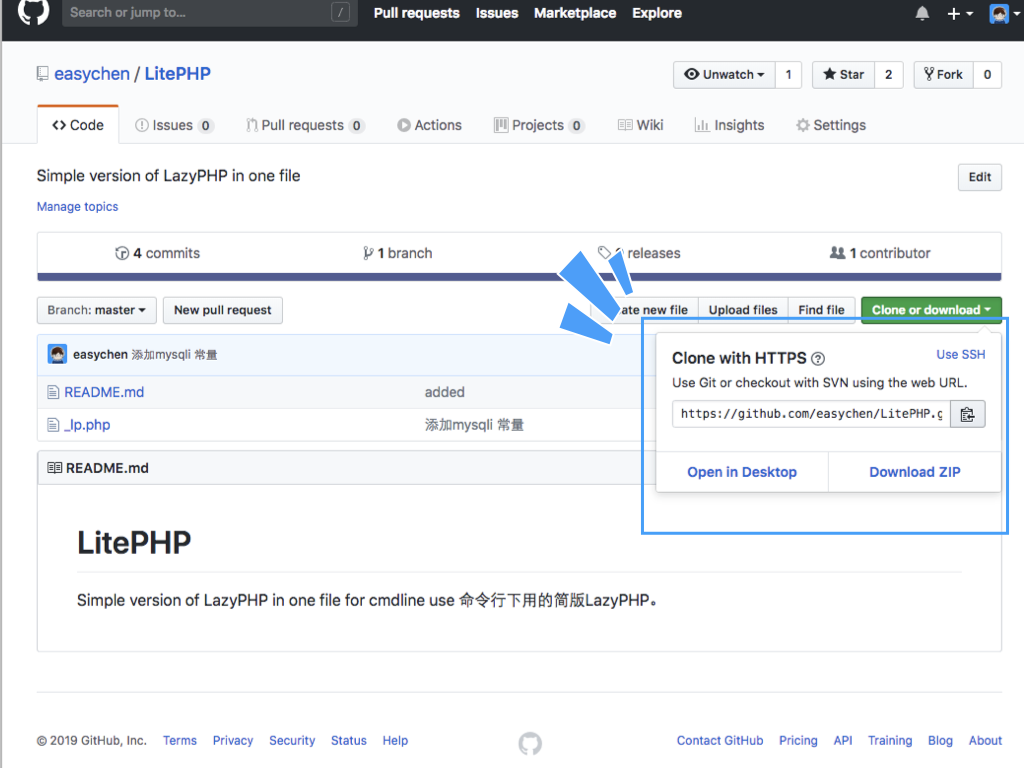The image size is (1024, 768).
Task: Open the easychen owner profile link
Action: pos(92,74)
